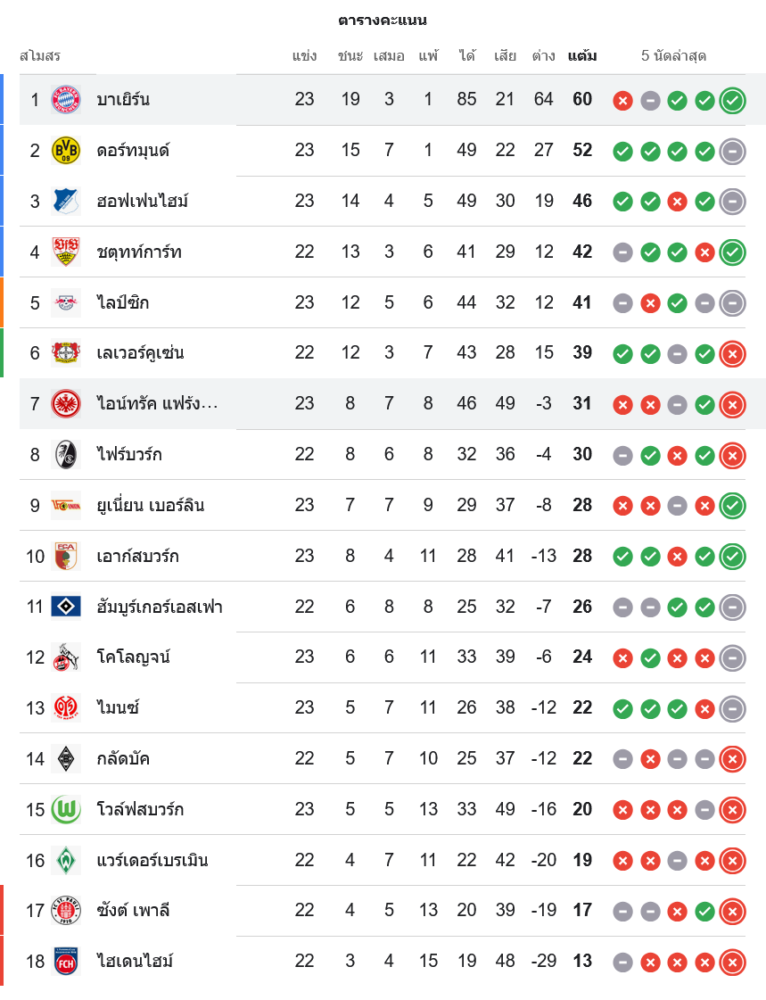Click the Bayern Munich club crest
766x1000 pixels.
[x=66, y=99]
